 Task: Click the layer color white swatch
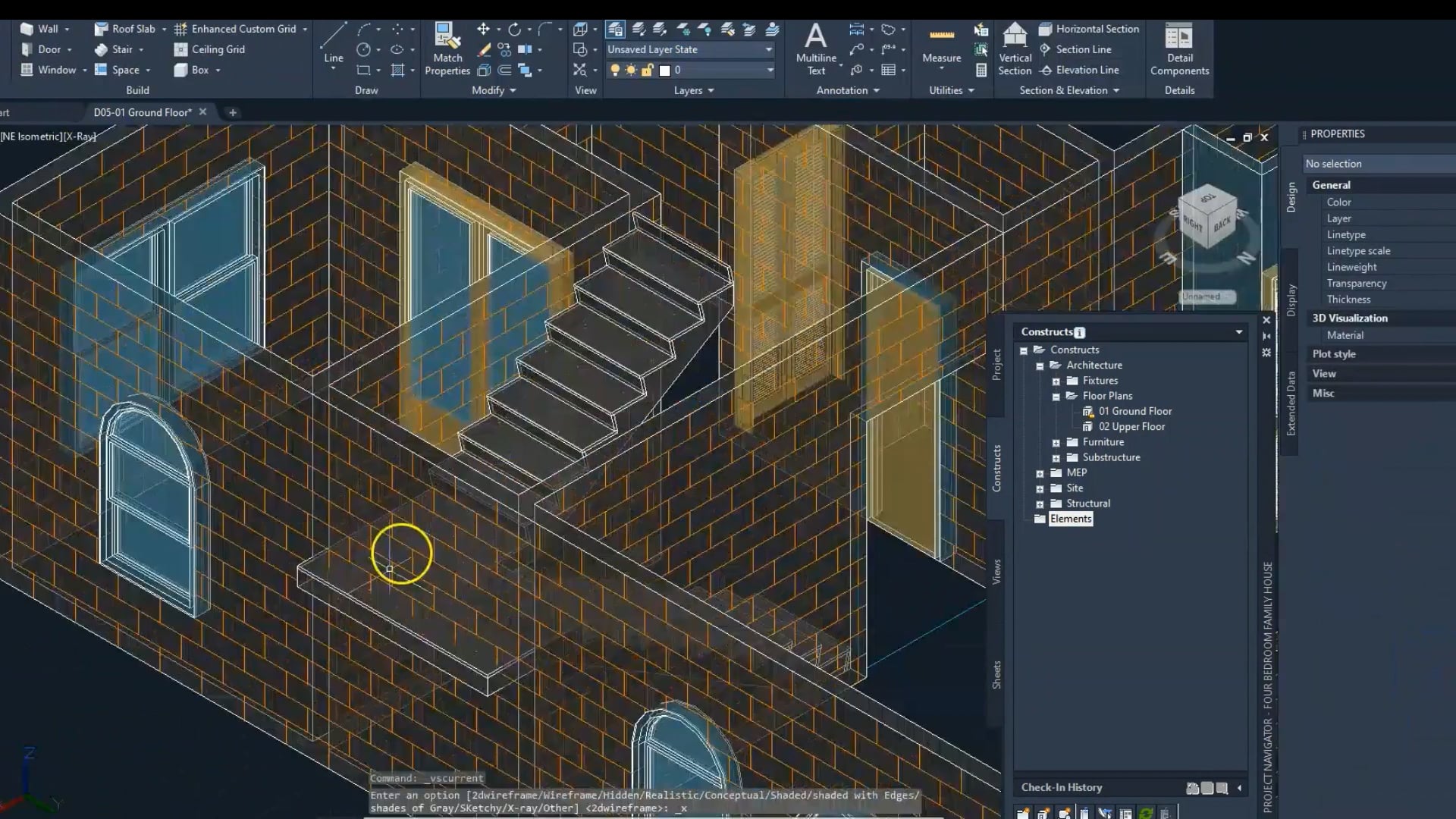coord(665,71)
